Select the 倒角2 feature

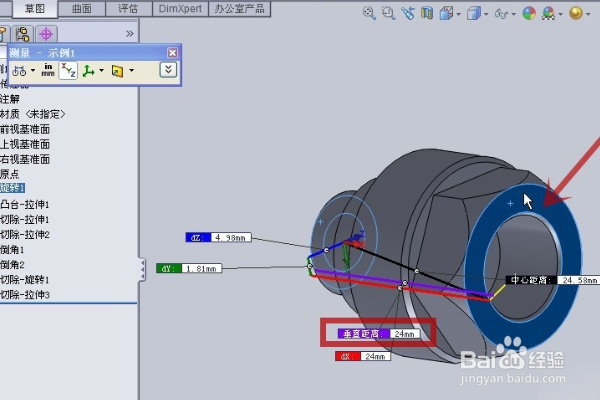click(x=12, y=264)
